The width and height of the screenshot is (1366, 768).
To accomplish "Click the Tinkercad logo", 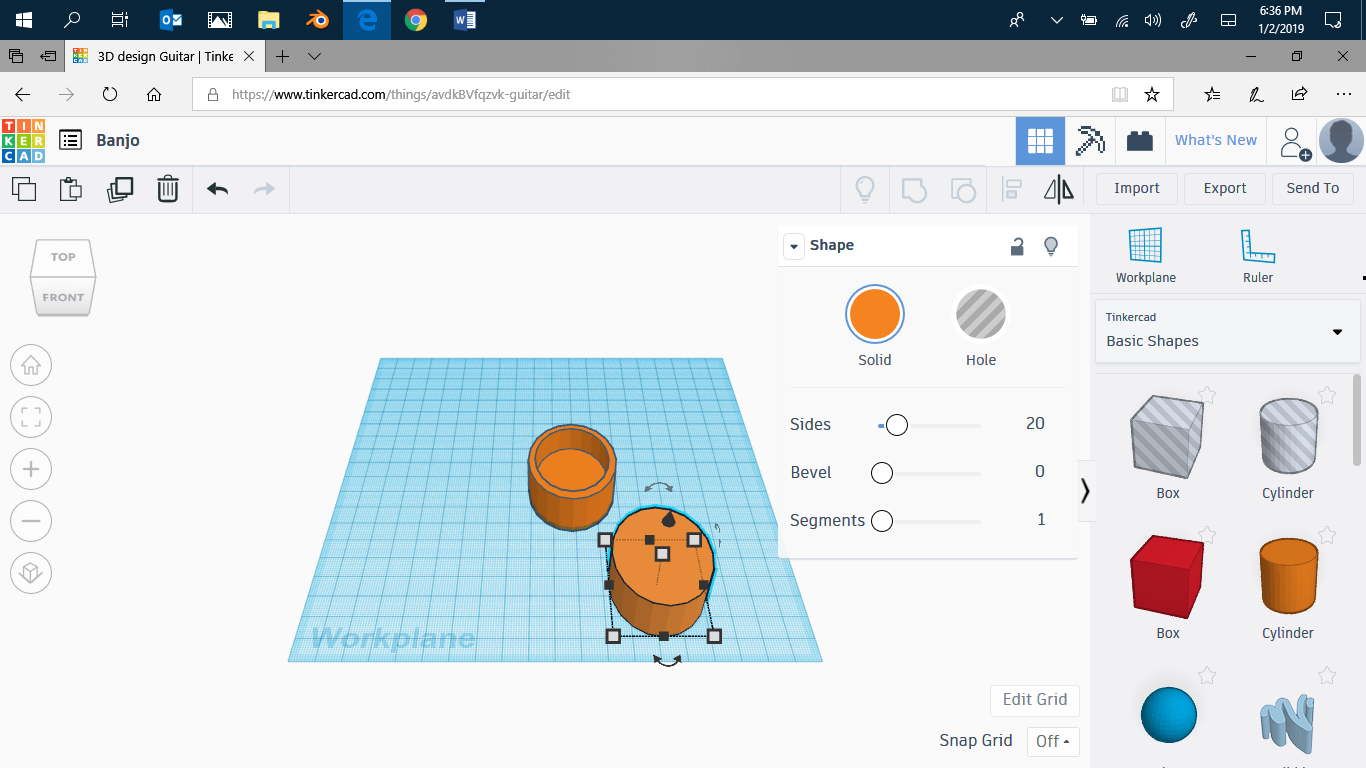I will tap(23, 141).
